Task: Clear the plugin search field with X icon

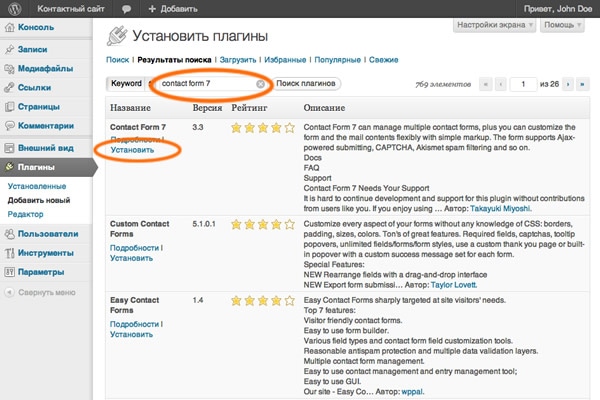Action: [x=261, y=84]
